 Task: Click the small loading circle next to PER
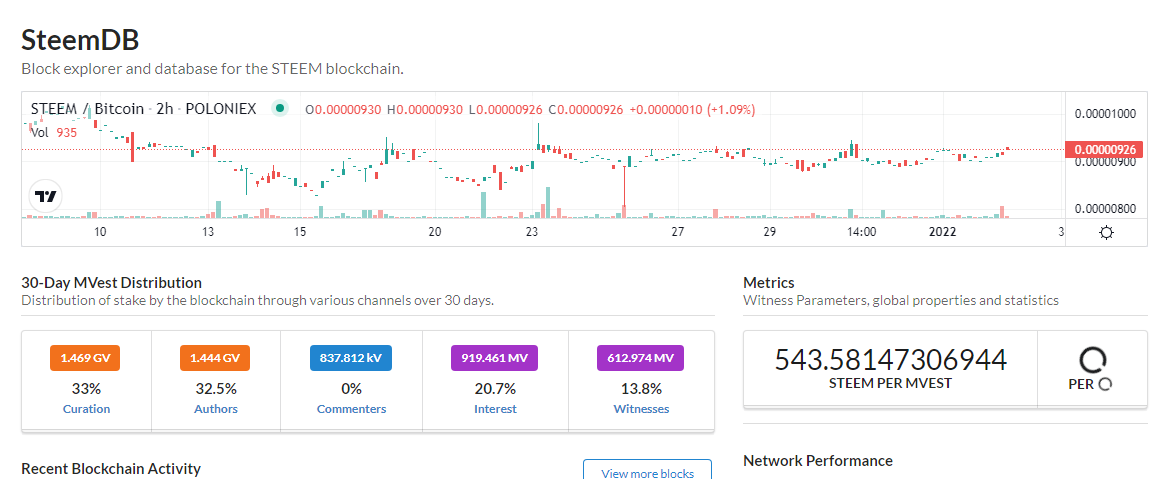(1106, 384)
